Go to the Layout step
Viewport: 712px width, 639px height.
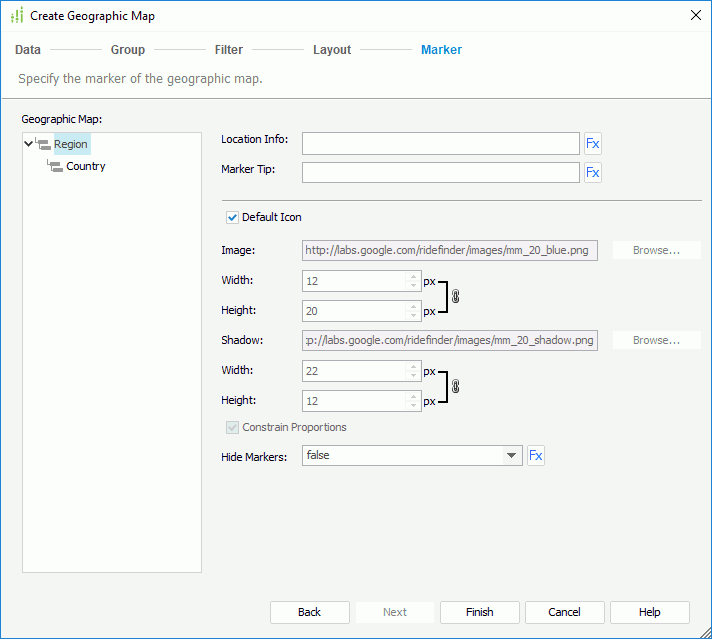tap(332, 50)
